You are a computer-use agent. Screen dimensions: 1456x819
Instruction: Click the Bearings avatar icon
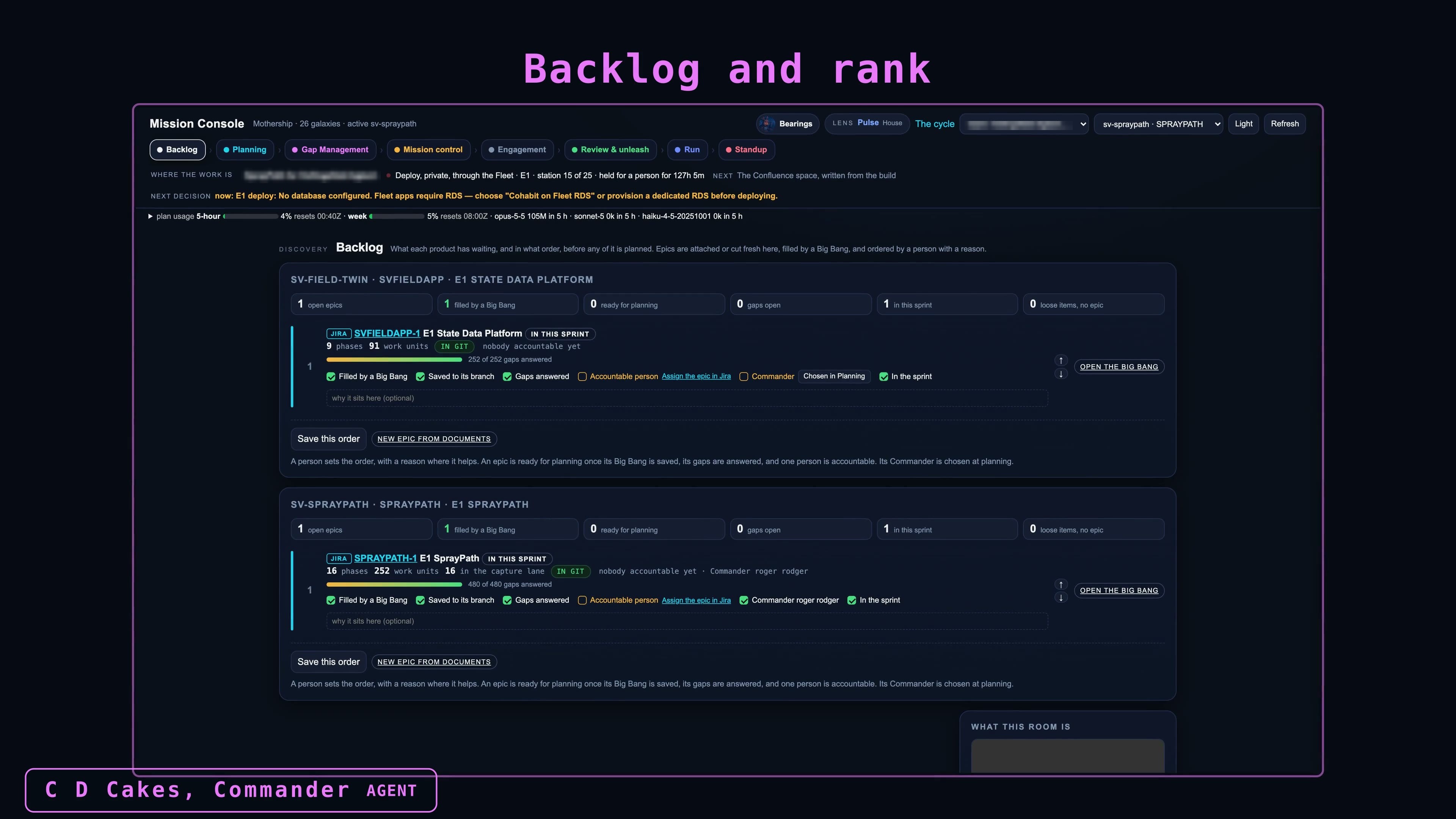point(767,124)
